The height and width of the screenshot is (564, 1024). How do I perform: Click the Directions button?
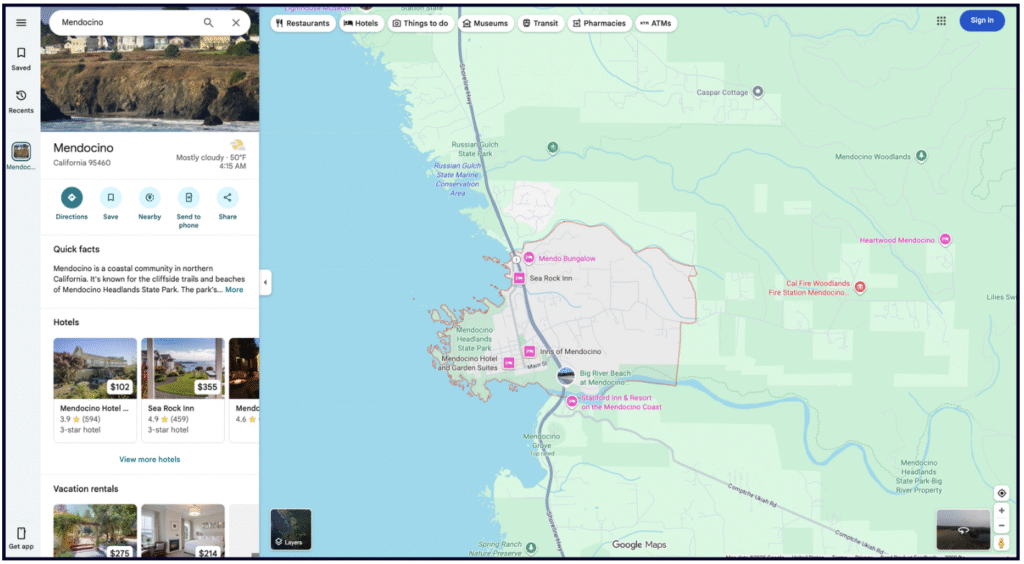[72, 198]
